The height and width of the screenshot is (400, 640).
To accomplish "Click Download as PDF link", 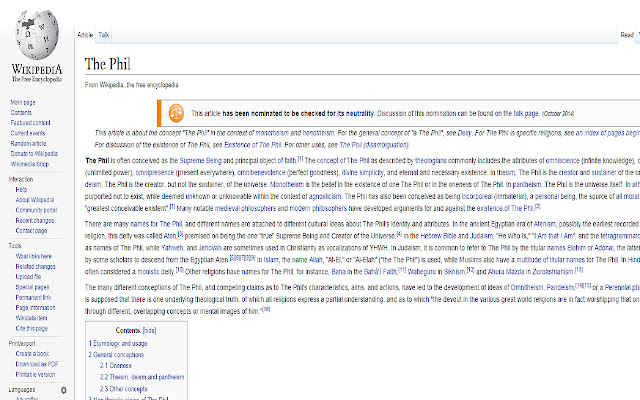I will [x=37, y=364].
